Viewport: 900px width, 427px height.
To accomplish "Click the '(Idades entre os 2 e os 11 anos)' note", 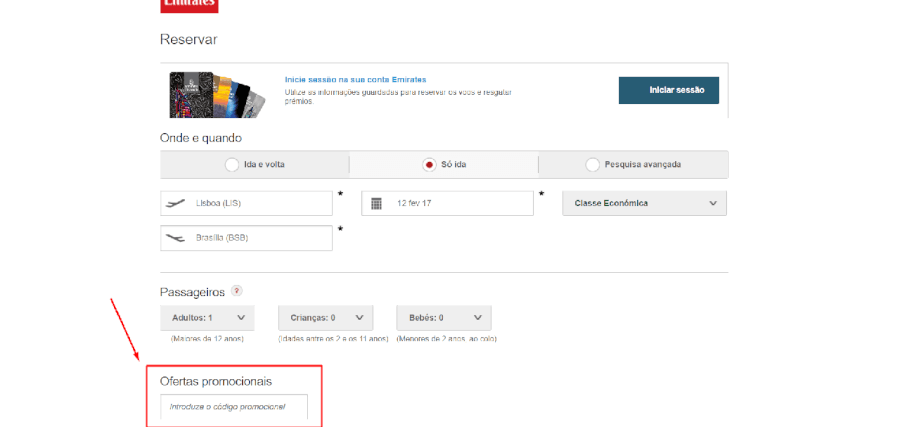I will click(x=333, y=339).
